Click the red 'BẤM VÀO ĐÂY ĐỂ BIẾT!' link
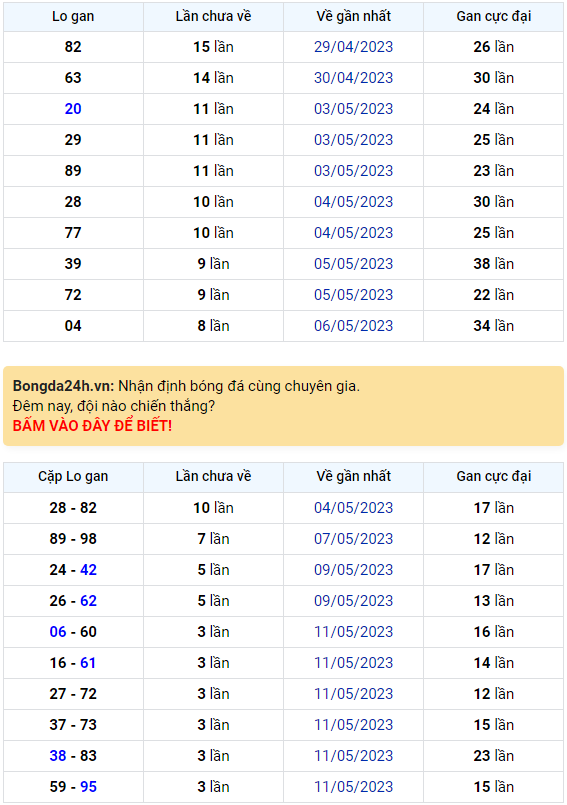The image size is (567, 805). 92,426
